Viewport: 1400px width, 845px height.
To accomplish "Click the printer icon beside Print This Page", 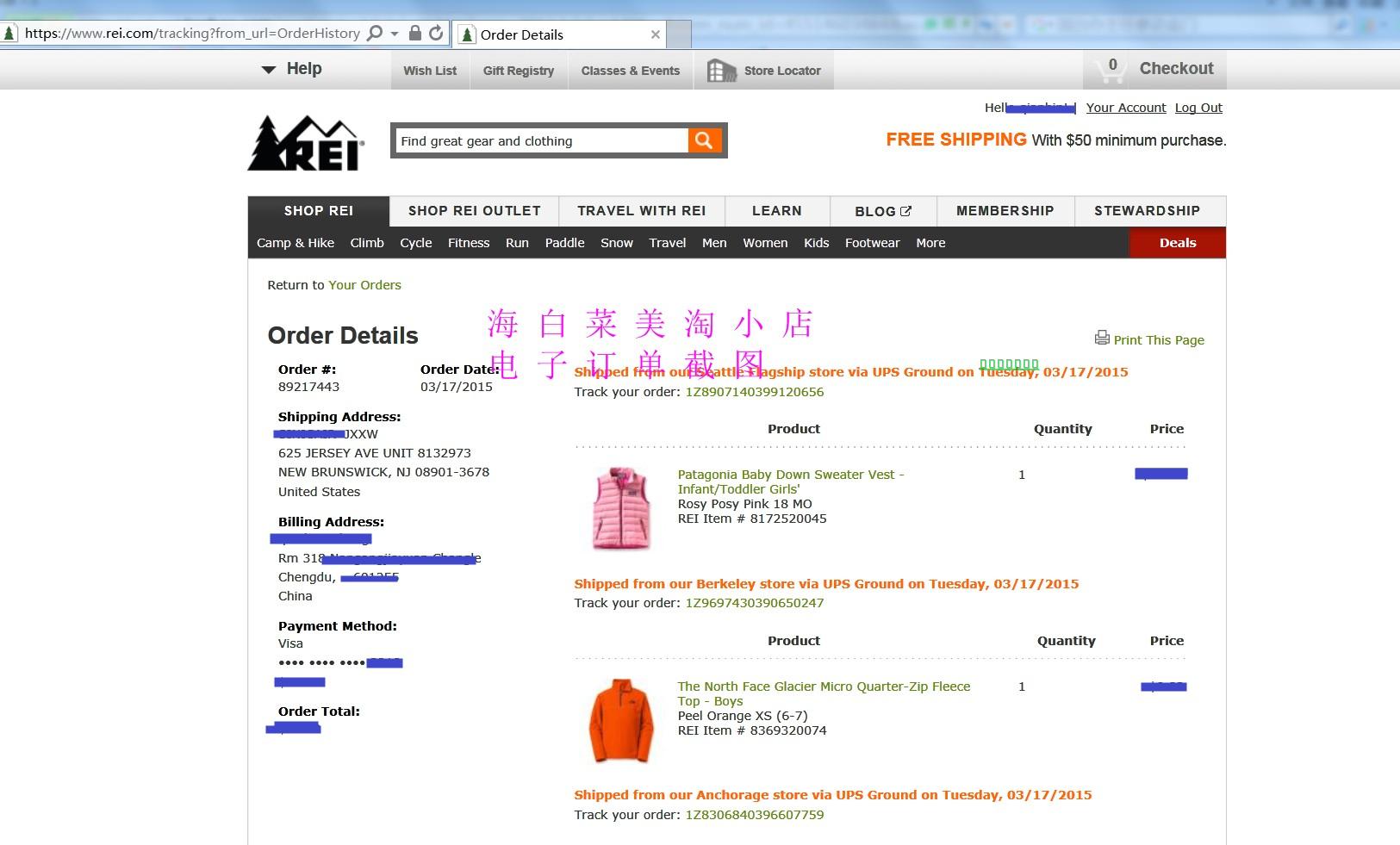I will click(x=1102, y=338).
